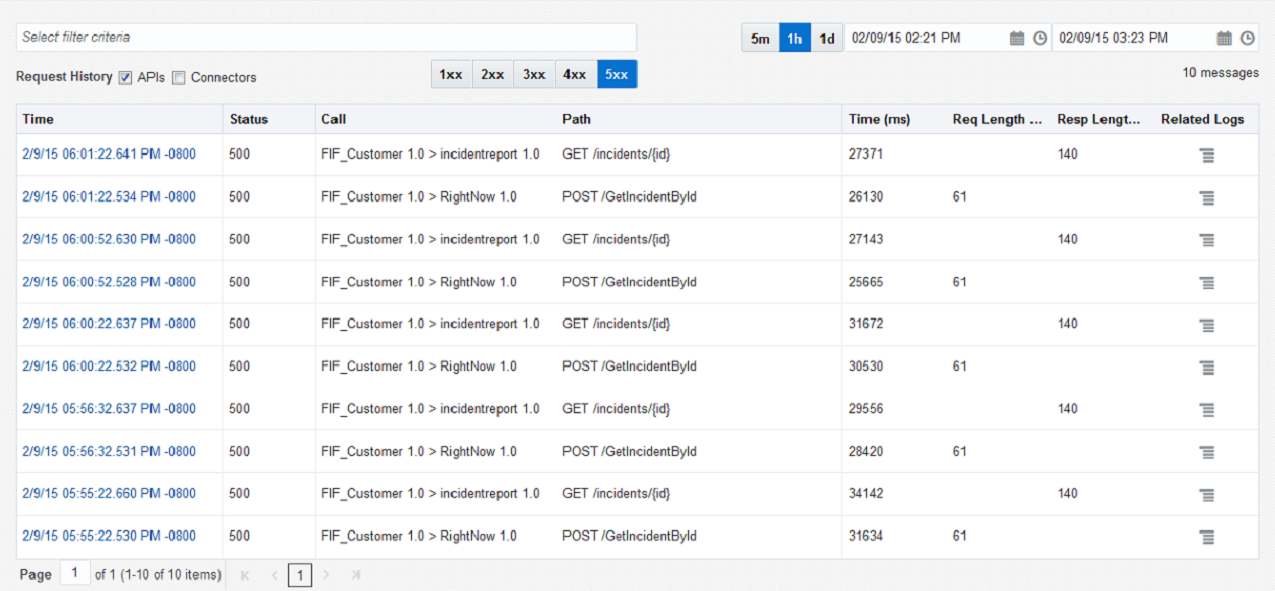This screenshot has width=1275, height=591.
Task: Sort the table by Status column
Action: 249,119
